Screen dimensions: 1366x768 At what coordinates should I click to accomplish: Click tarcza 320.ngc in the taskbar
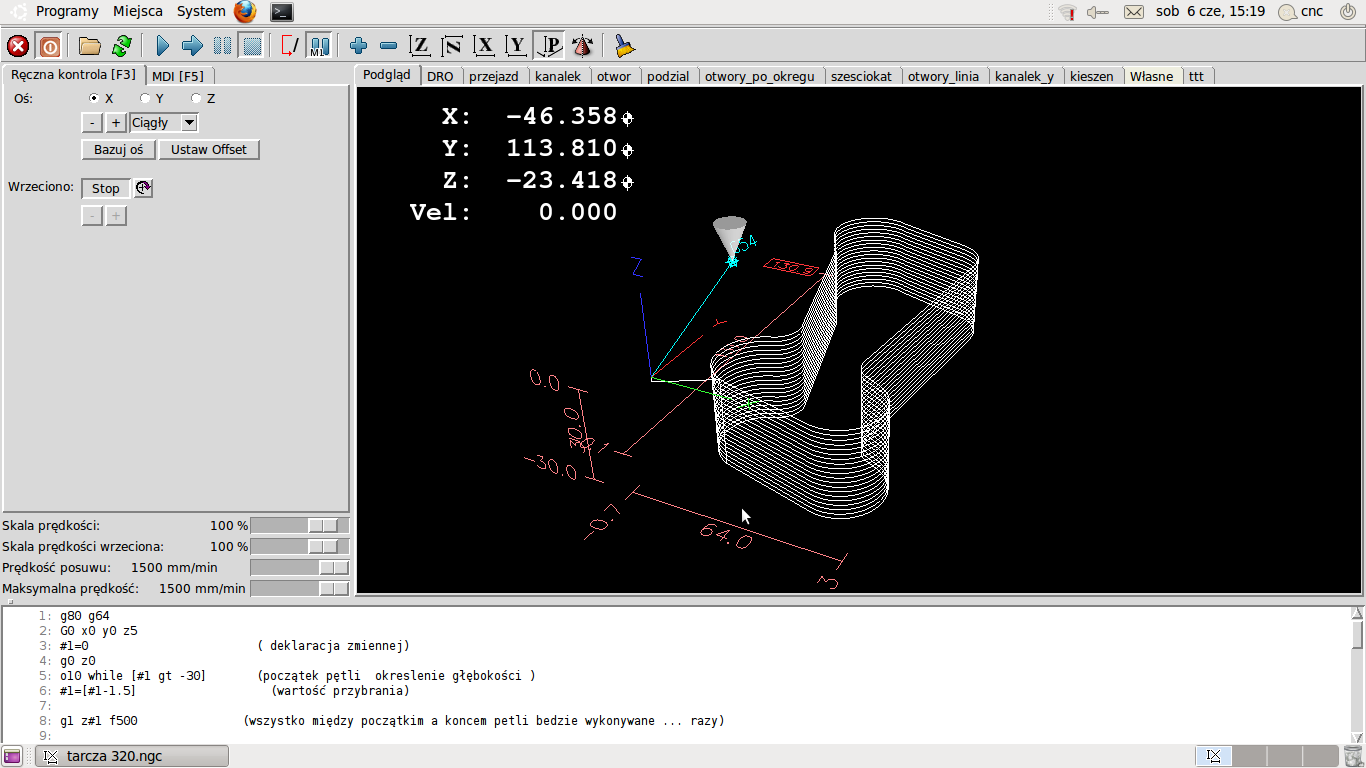click(x=132, y=756)
